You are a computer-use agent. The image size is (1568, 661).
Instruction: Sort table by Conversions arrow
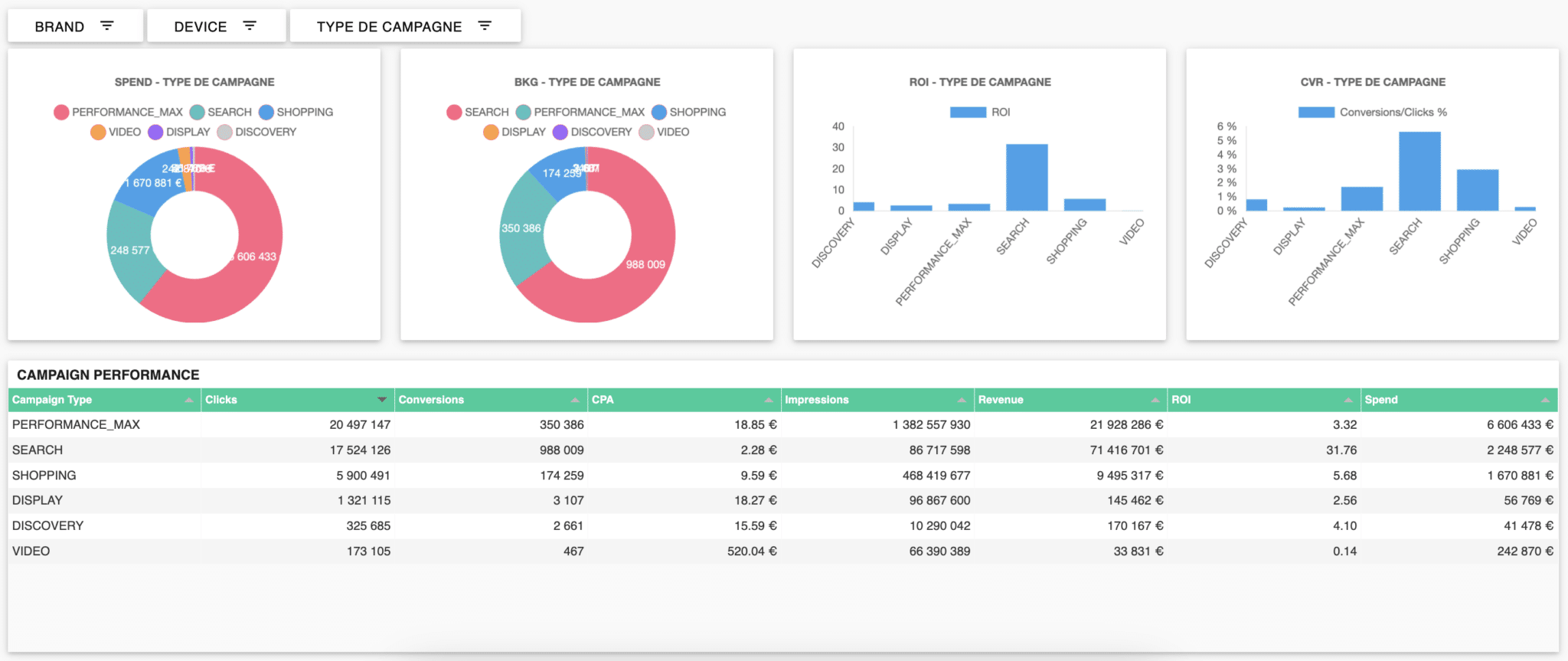[575, 400]
